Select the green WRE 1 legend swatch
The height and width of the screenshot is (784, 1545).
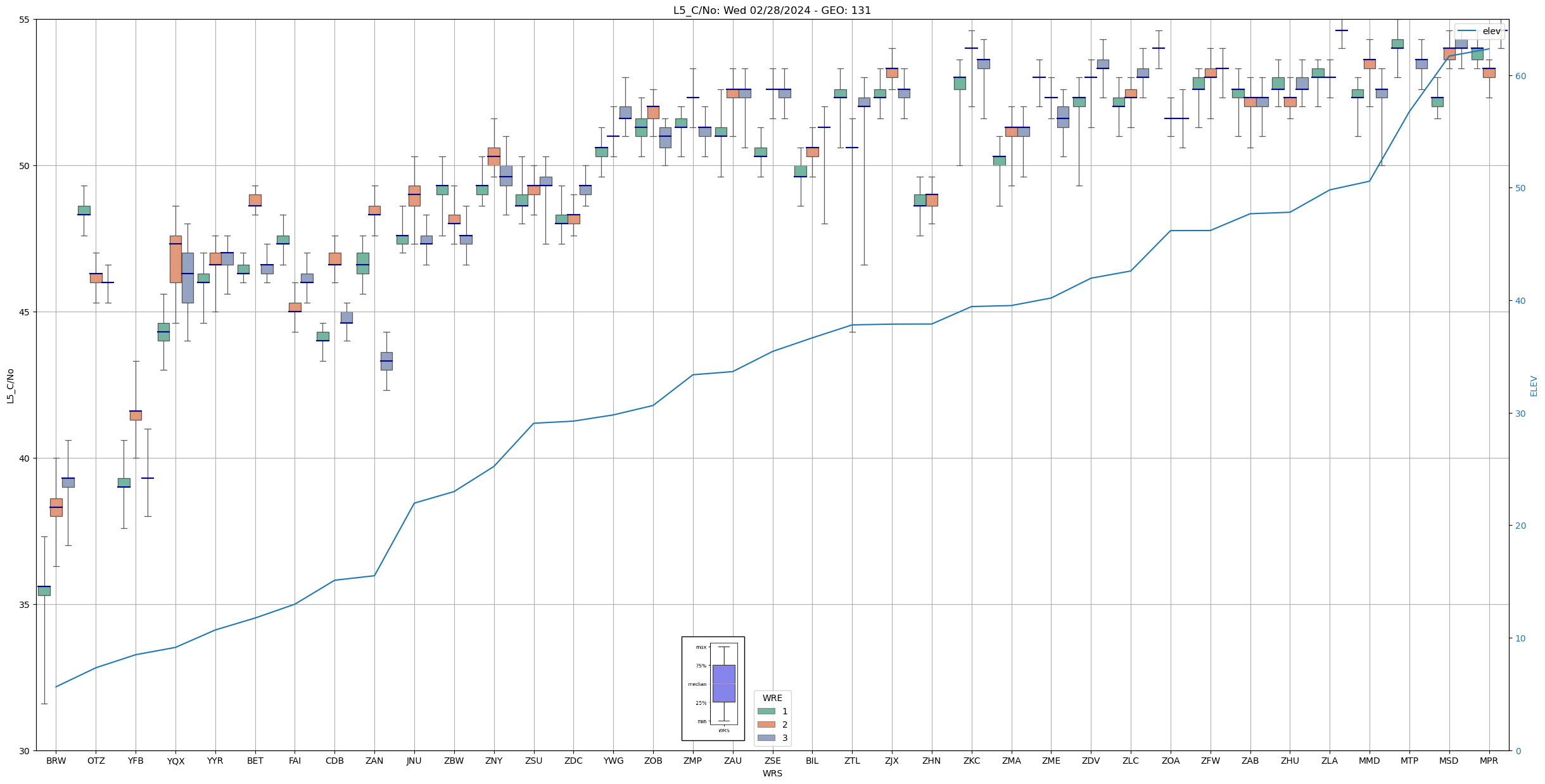tap(766, 711)
